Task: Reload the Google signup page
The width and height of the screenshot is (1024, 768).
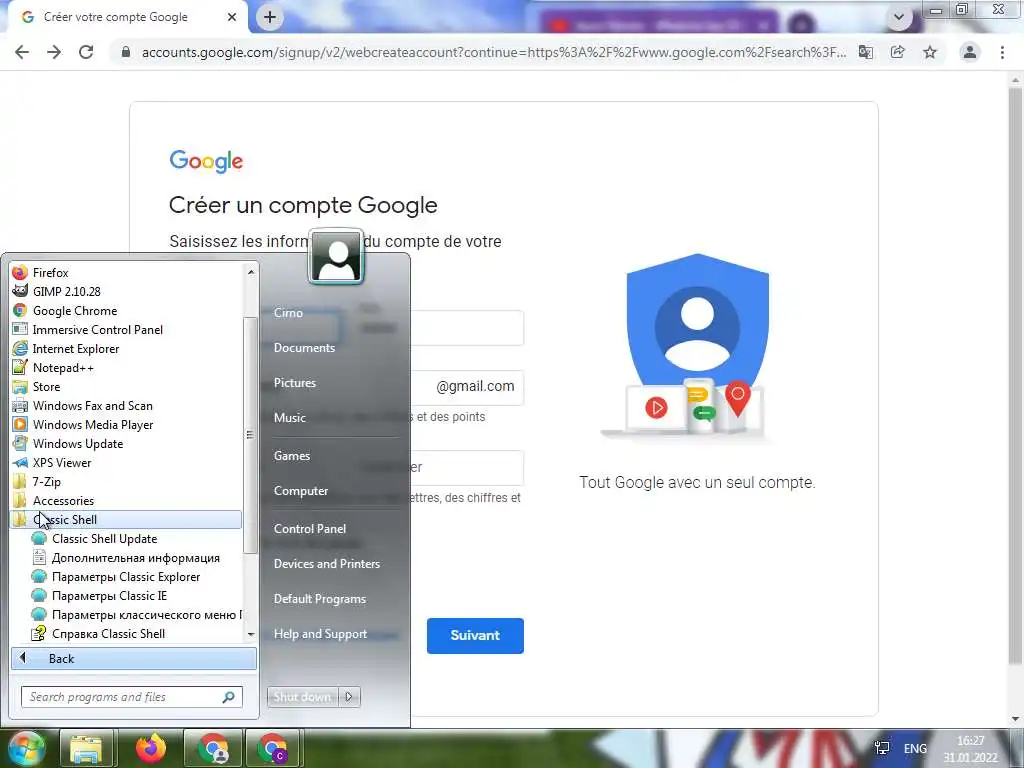Action: (86, 52)
